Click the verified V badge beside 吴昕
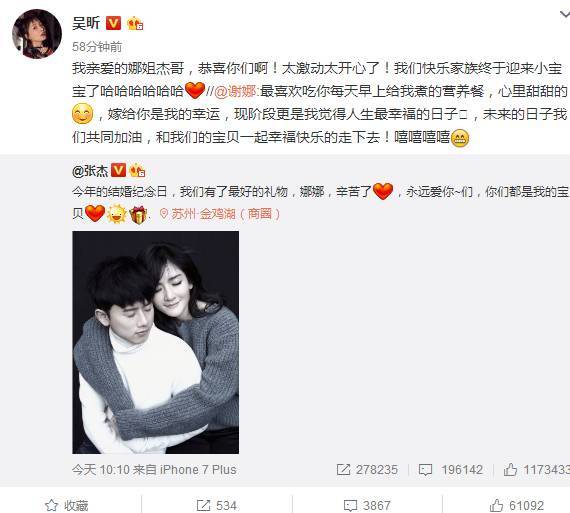The height and width of the screenshot is (513, 570). tap(113, 23)
